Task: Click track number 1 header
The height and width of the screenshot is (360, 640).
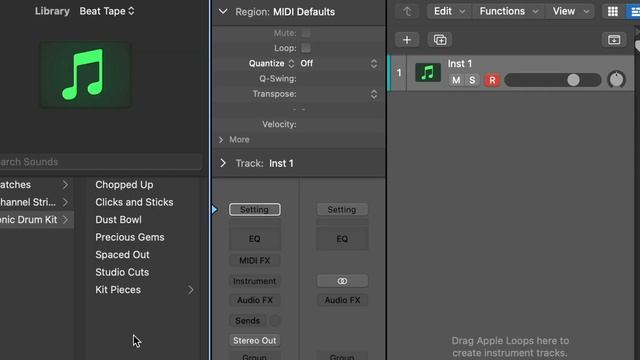Action: (399, 73)
